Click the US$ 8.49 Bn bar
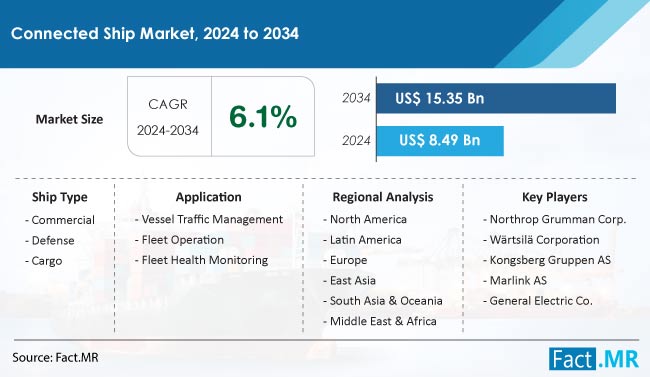 coord(440,141)
